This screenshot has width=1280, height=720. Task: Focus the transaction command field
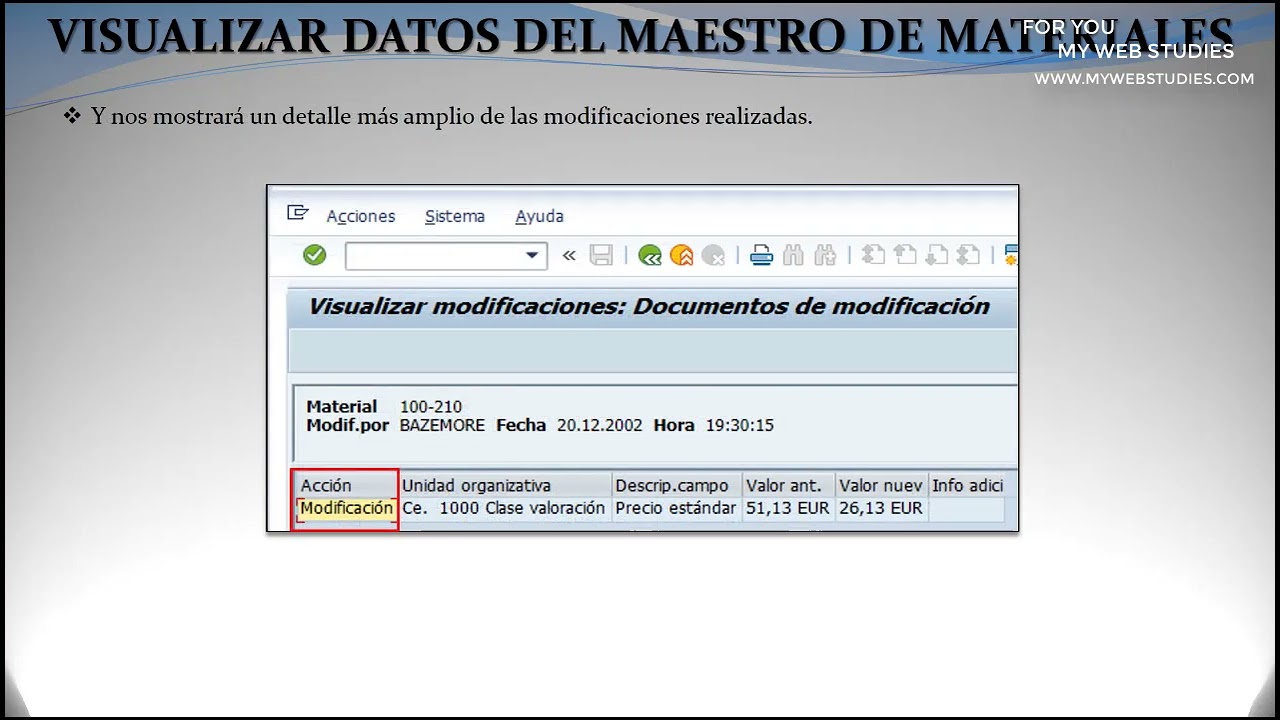coord(446,256)
